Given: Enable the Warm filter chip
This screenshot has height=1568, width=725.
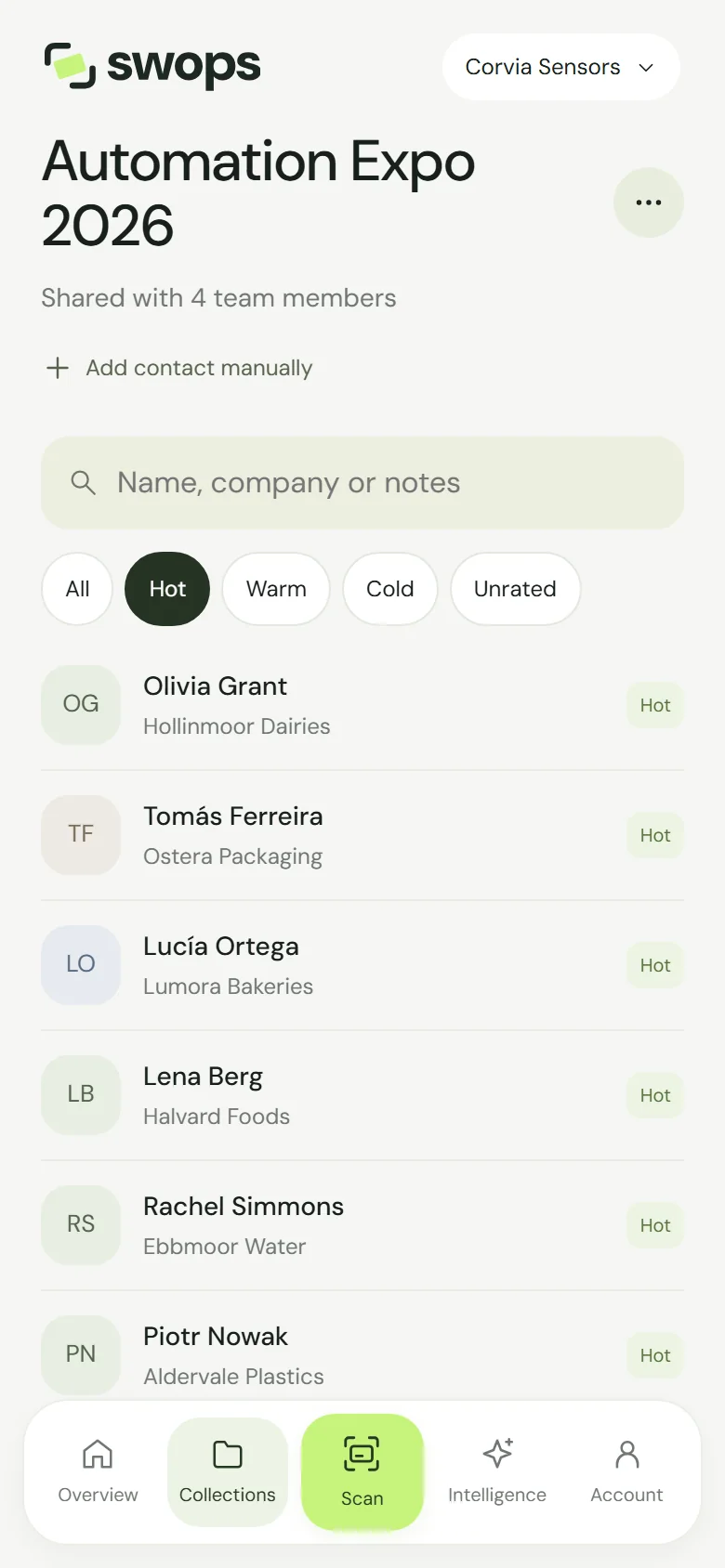Looking at the screenshot, I should tap(276, 589).
